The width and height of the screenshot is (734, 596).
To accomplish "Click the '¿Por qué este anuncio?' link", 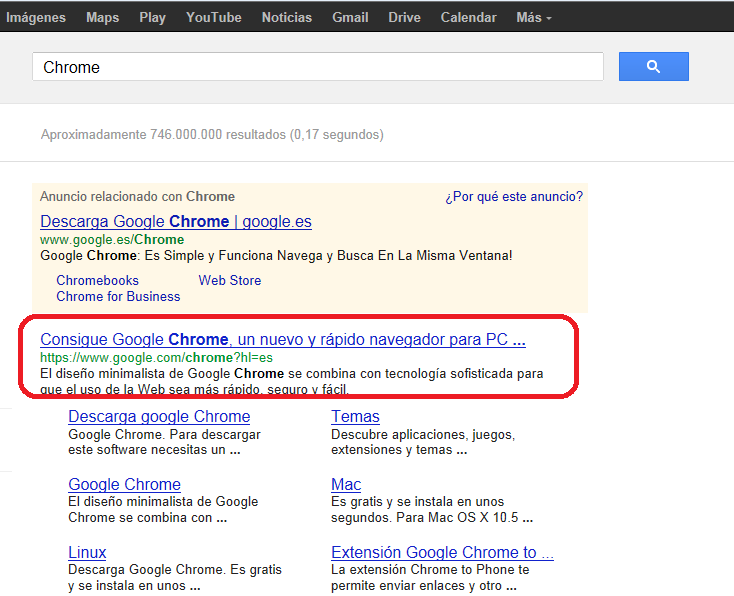I will click(x=514, y=196).
